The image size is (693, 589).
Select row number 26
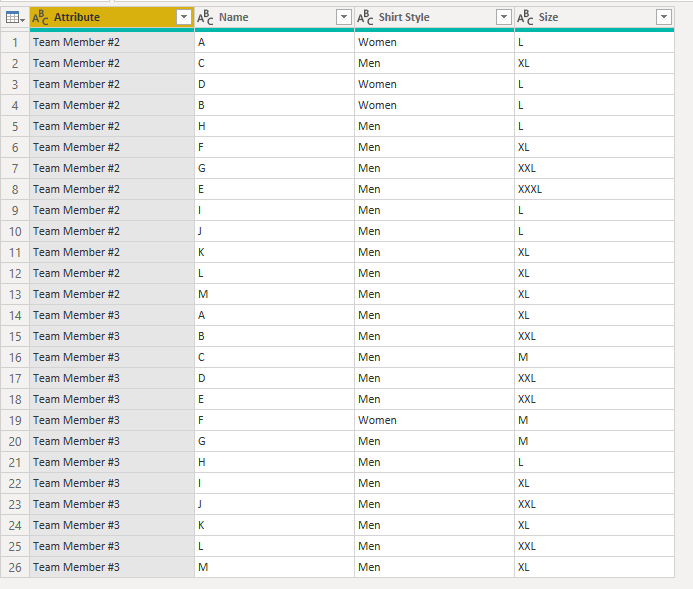(x=15, y=567)
